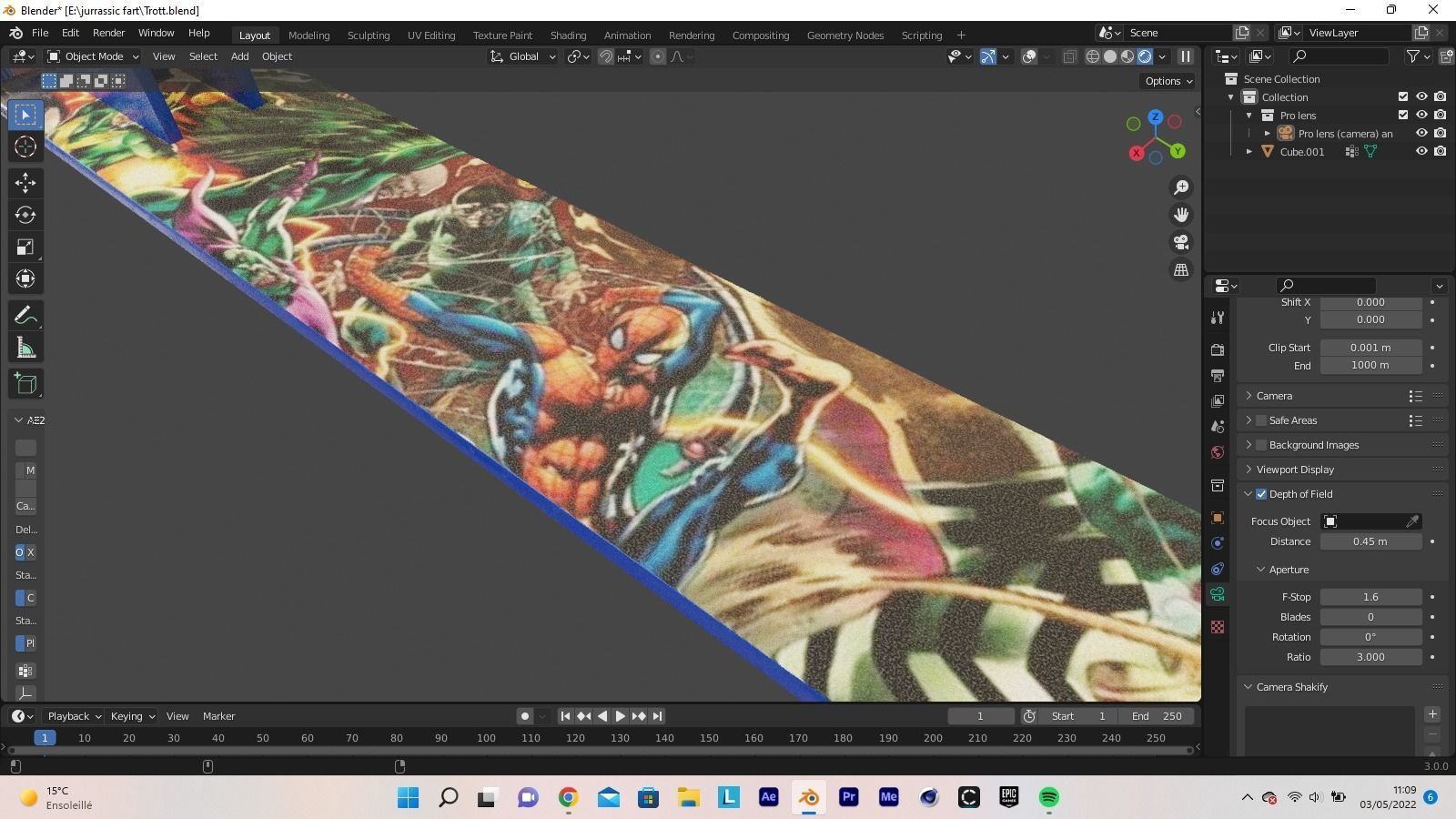
Task: Pick the Annotate pencil tool
Action: 25,316
